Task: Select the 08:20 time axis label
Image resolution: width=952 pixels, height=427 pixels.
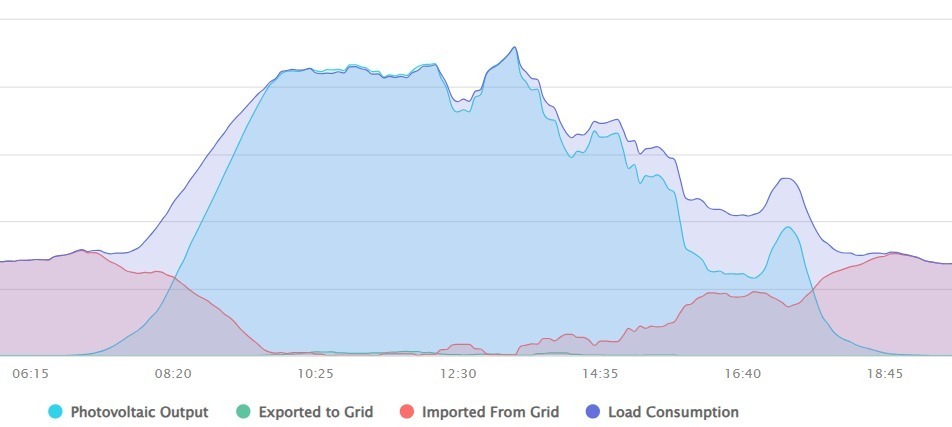Action: (174, 374)
